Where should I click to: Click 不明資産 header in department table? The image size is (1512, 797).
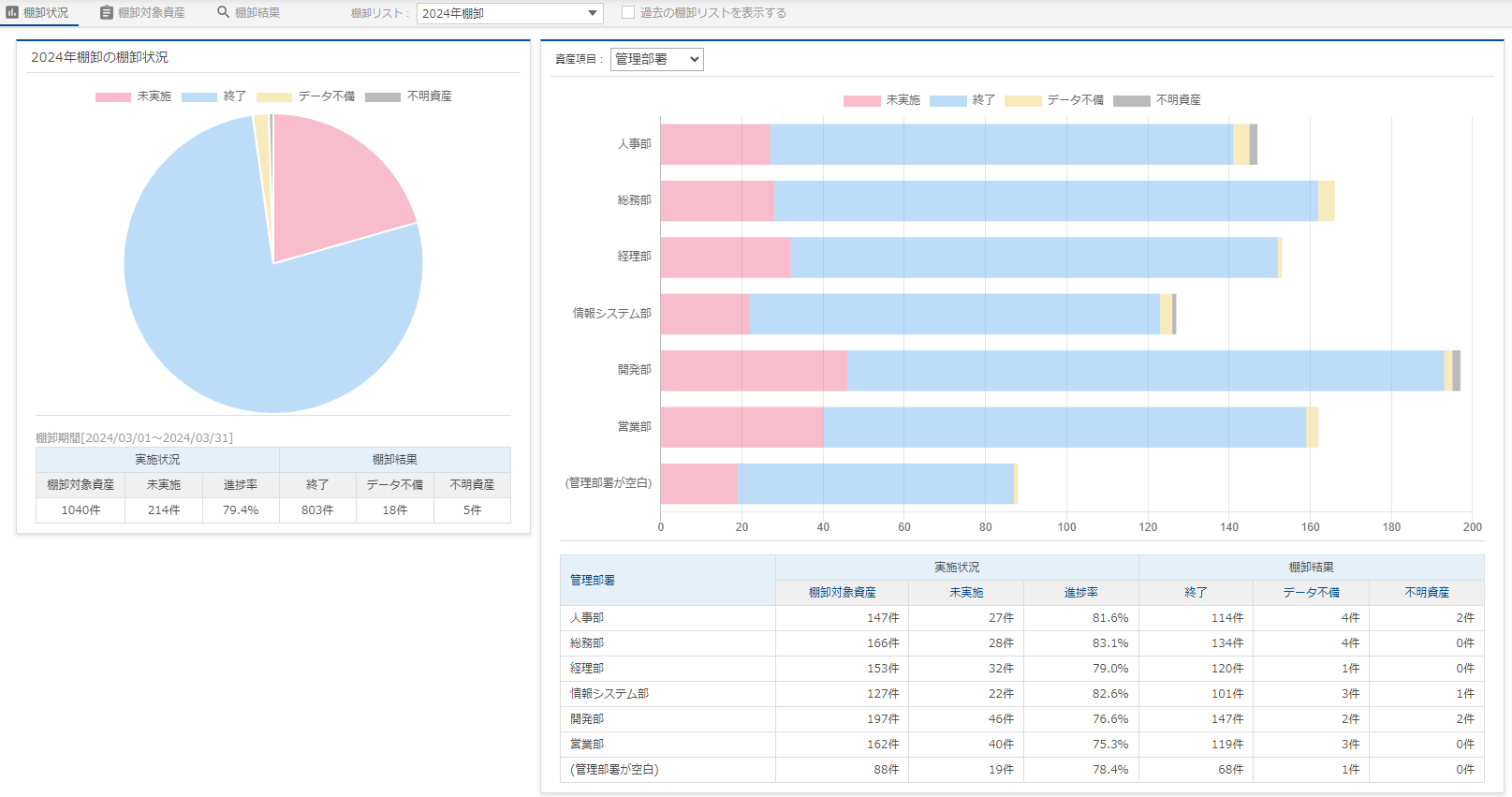tap(1426, 593)
